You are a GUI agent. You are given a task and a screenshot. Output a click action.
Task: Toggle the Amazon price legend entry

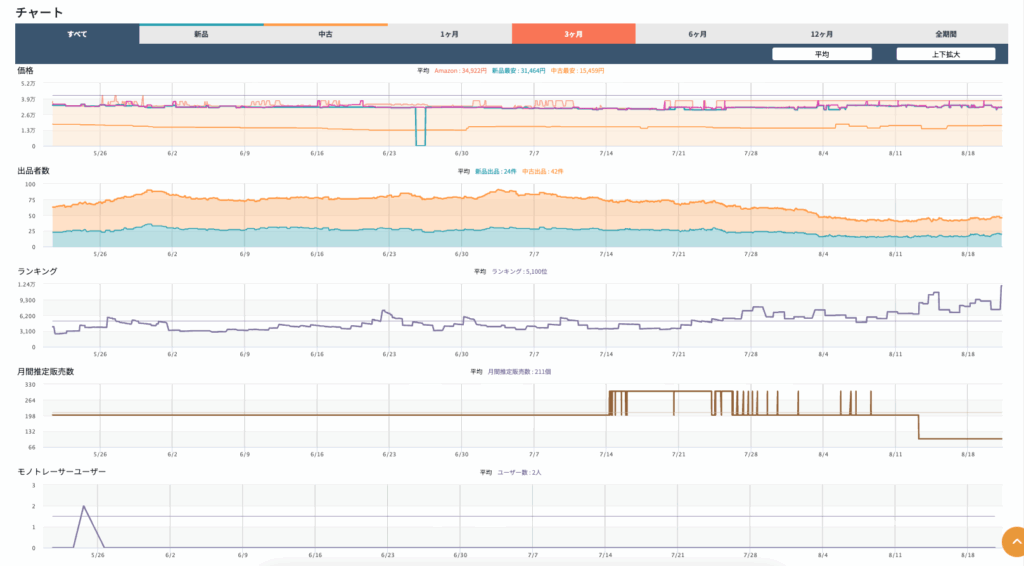(x=460, y=71)
